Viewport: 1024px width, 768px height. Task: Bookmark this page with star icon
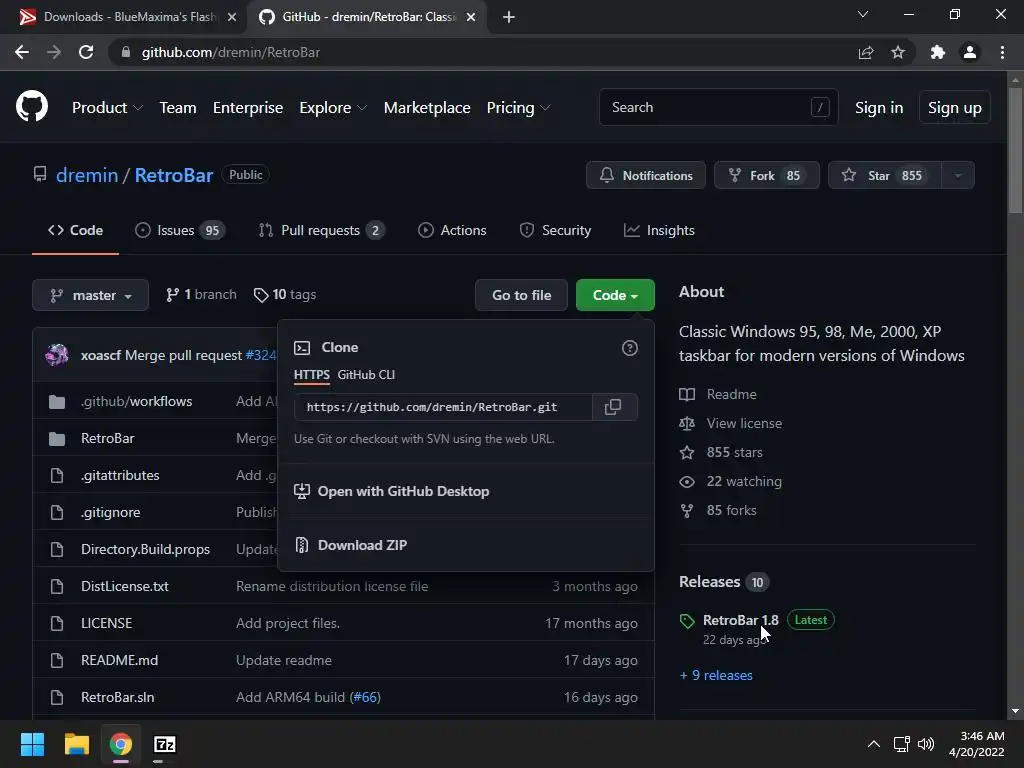click(898, 52)
